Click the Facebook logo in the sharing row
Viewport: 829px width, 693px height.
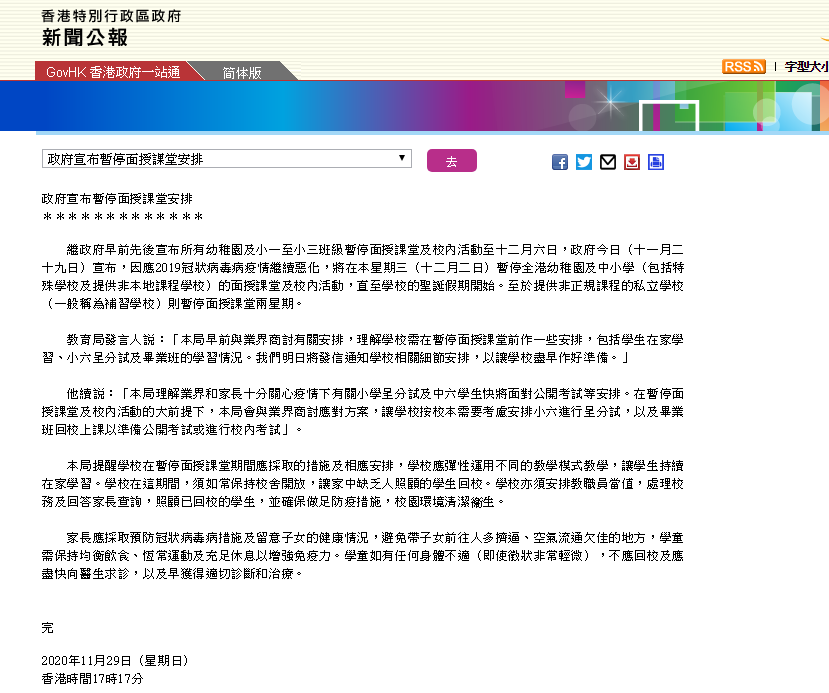click(x=559, y=161)
